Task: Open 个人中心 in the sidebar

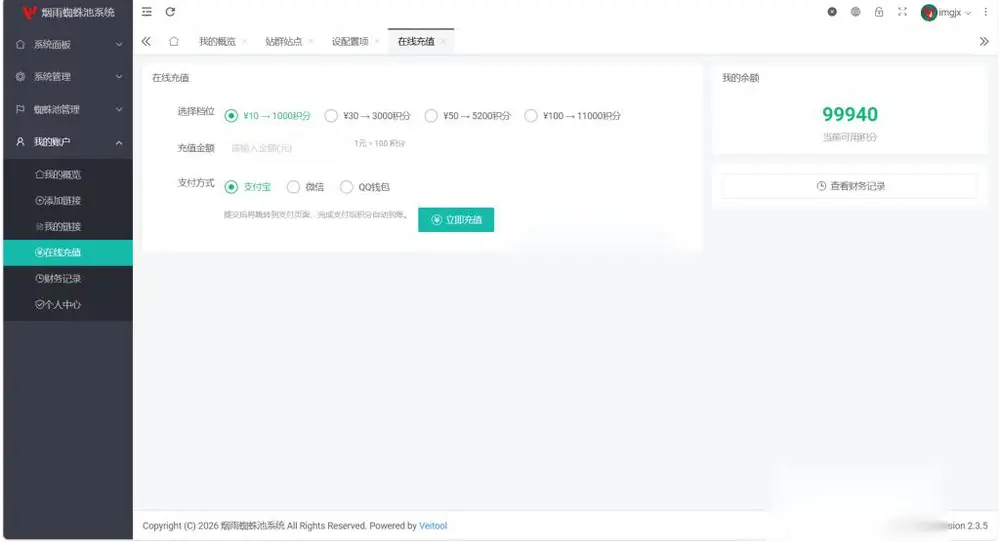Action: [x=68, y=305]
